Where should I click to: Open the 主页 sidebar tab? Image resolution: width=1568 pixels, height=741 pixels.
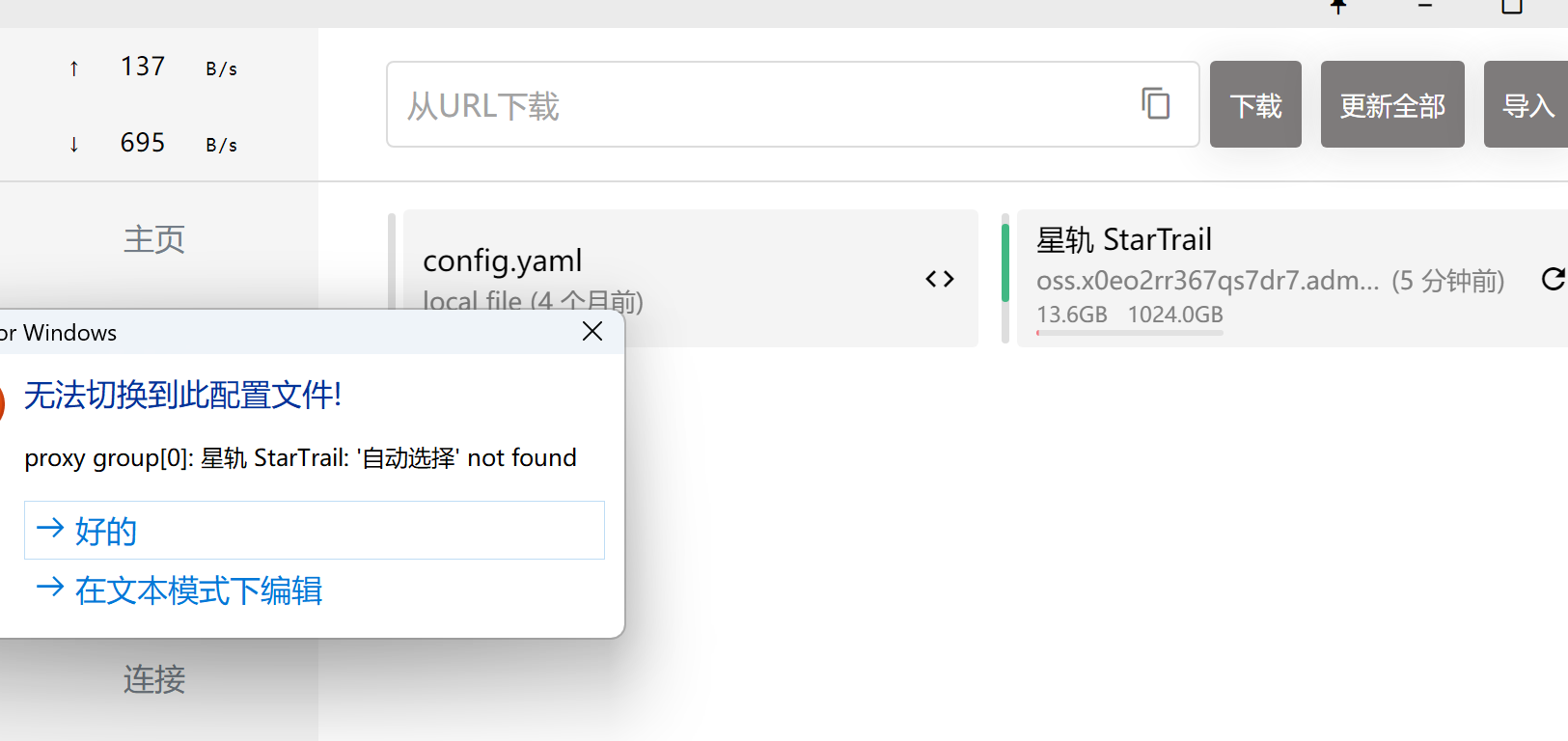pyautogui.click(x=154, y=239)
